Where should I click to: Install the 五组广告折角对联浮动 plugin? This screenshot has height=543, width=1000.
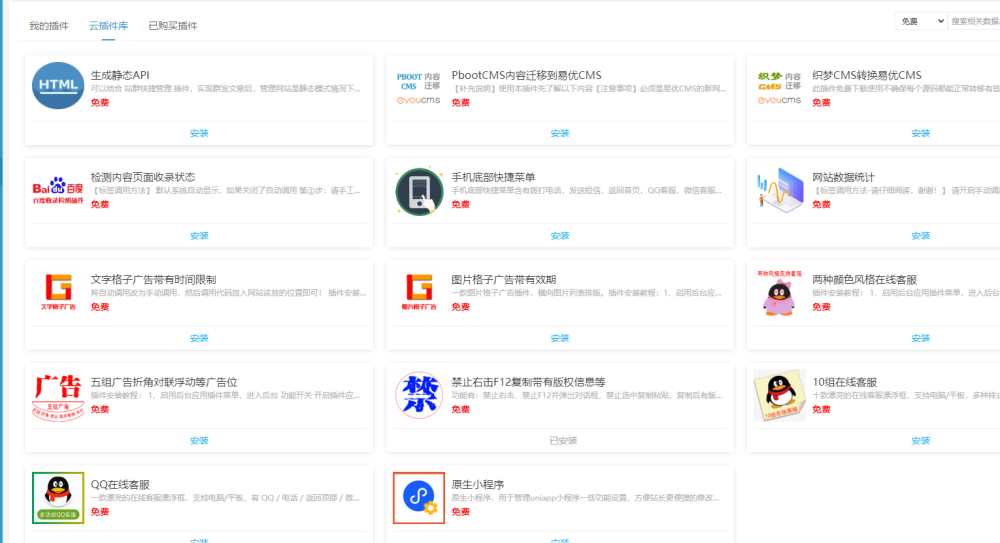click(199, 441)
